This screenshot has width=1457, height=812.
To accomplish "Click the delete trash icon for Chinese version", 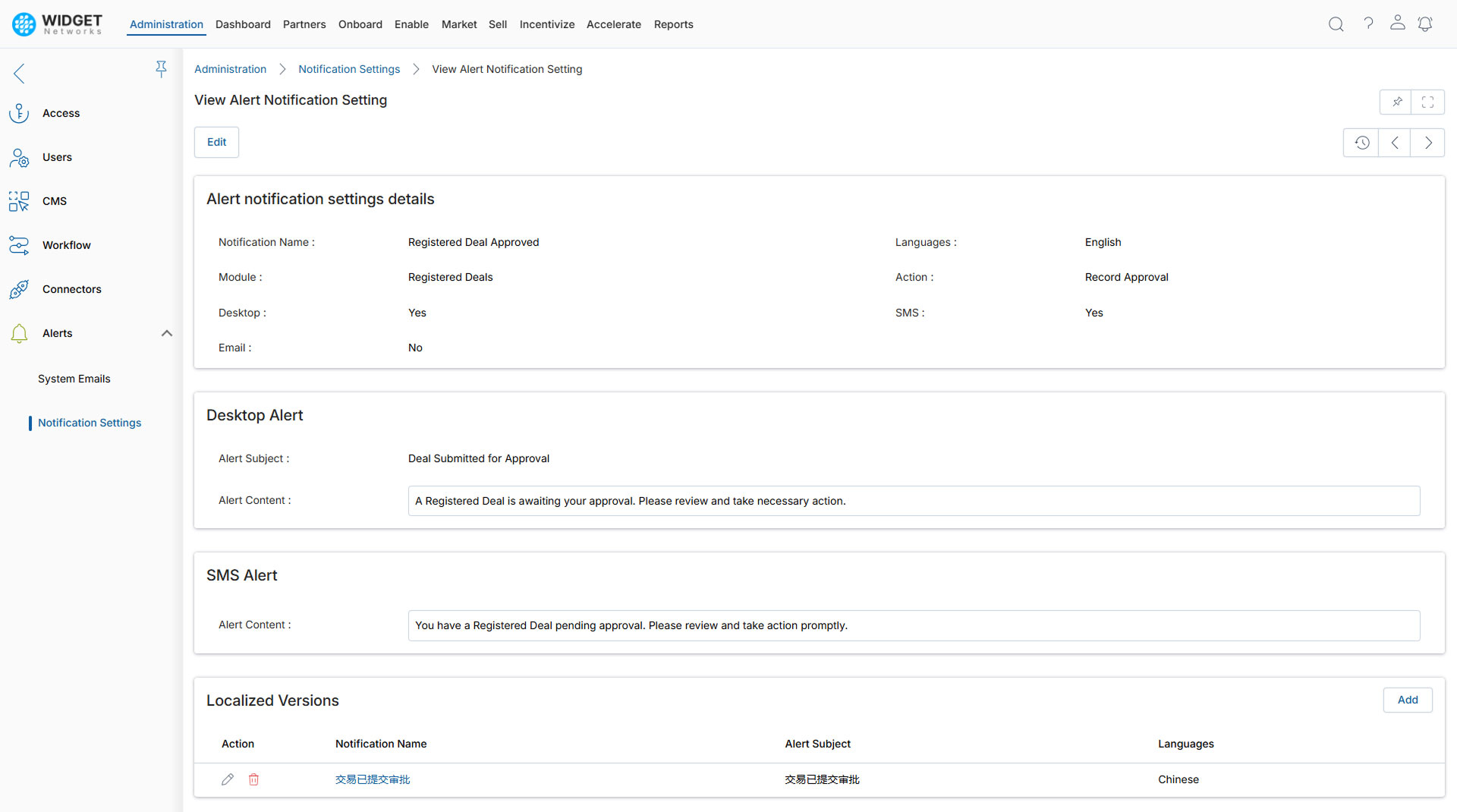I will click(x=253, y=779).
